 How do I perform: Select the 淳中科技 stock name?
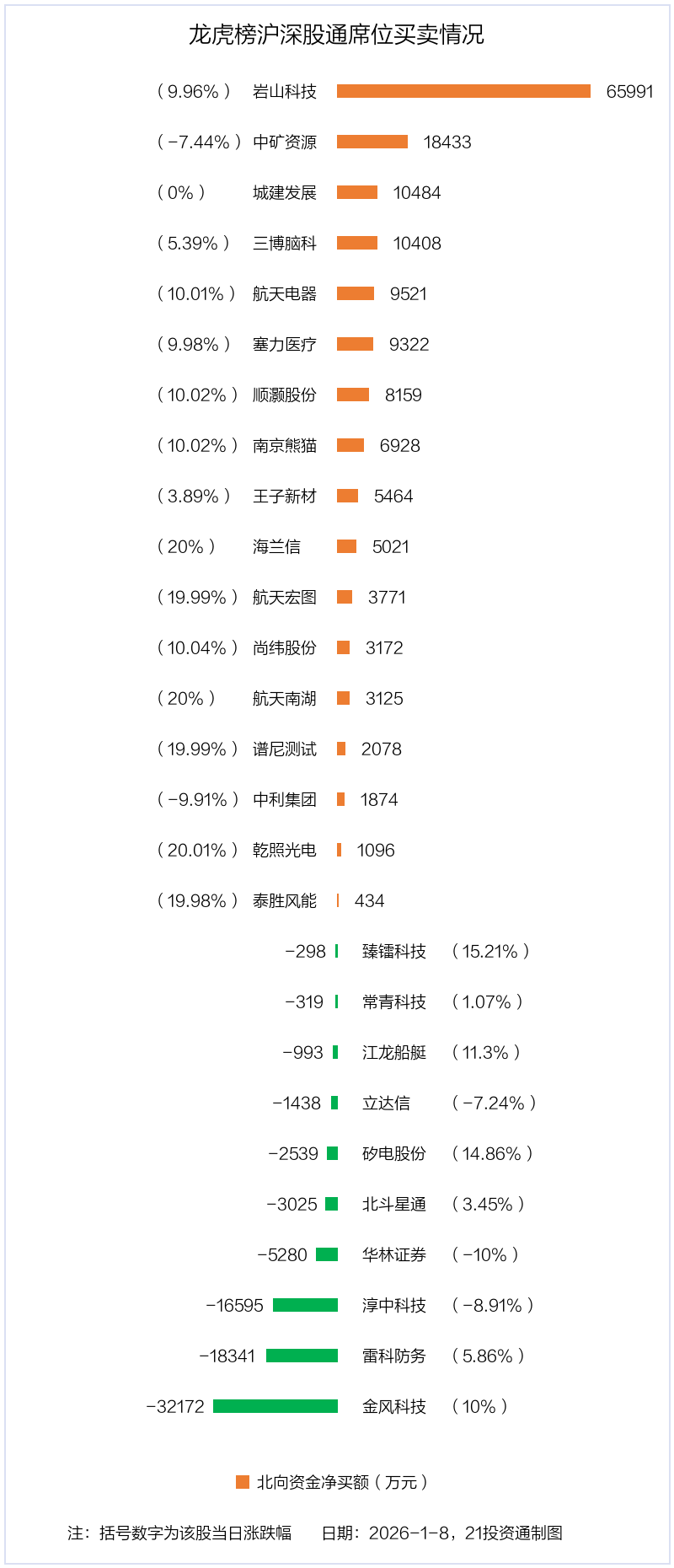[393, 1305]
